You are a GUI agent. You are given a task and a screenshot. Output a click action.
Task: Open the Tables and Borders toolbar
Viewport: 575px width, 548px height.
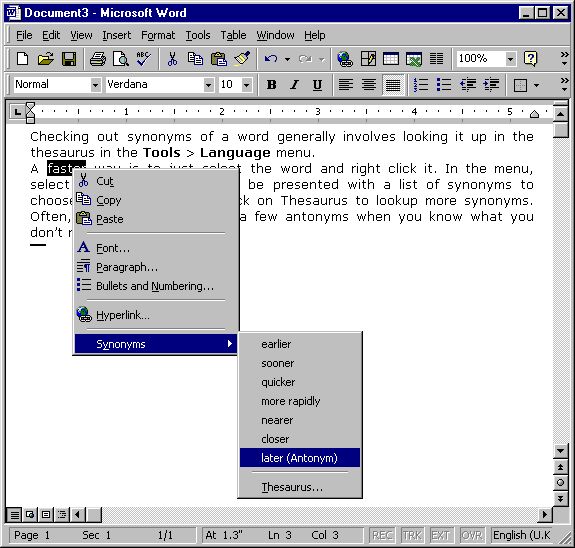pos(368,59)
